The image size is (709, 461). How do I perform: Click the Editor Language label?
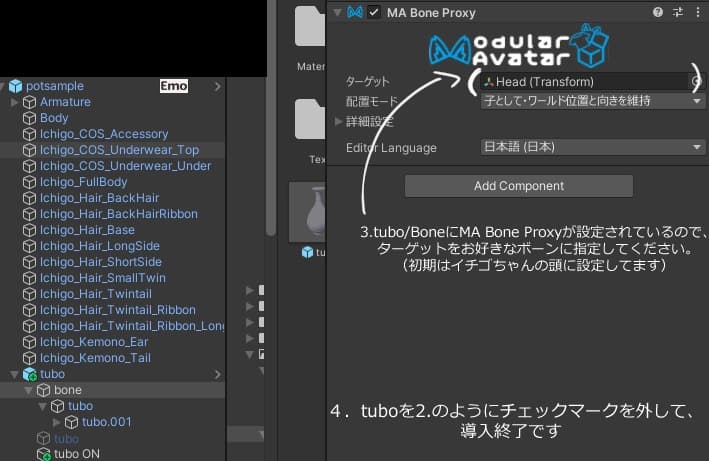coord(391,148)
